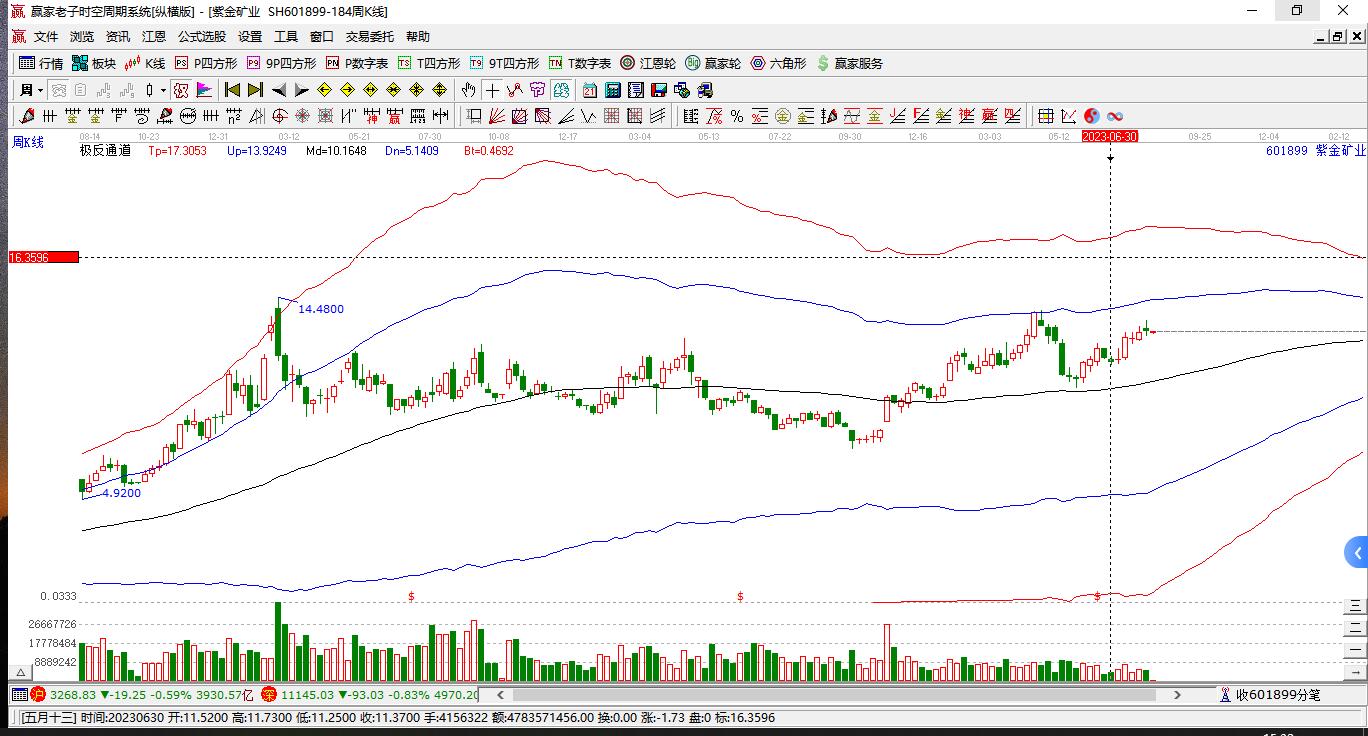Image resolution: width=1368 pixels, height=736 pixels.
Task: Jump to first bar with the skip-to-start arrow
Action: pos(232,90)
